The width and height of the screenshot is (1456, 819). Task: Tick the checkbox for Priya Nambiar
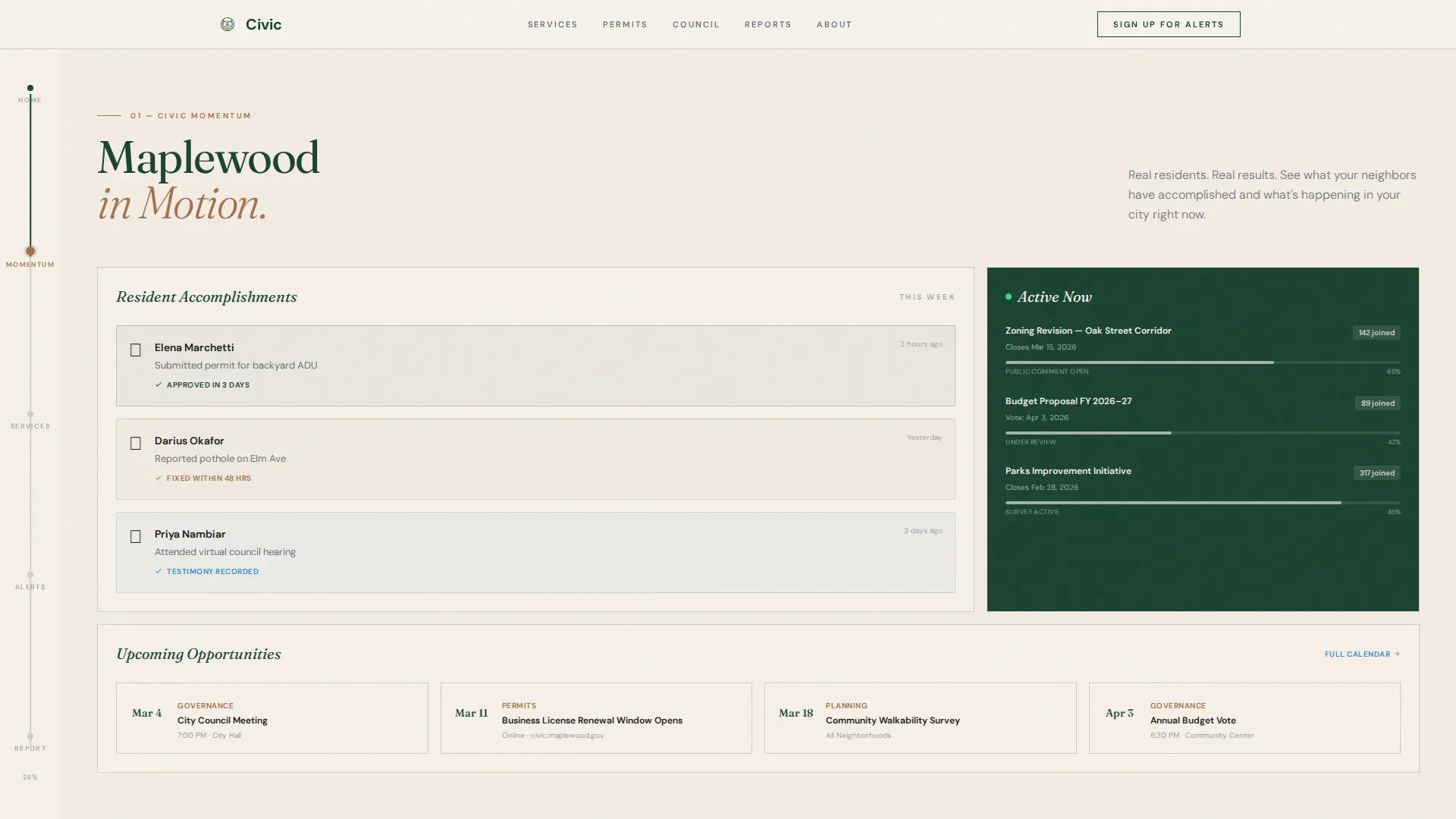point(136,536)
